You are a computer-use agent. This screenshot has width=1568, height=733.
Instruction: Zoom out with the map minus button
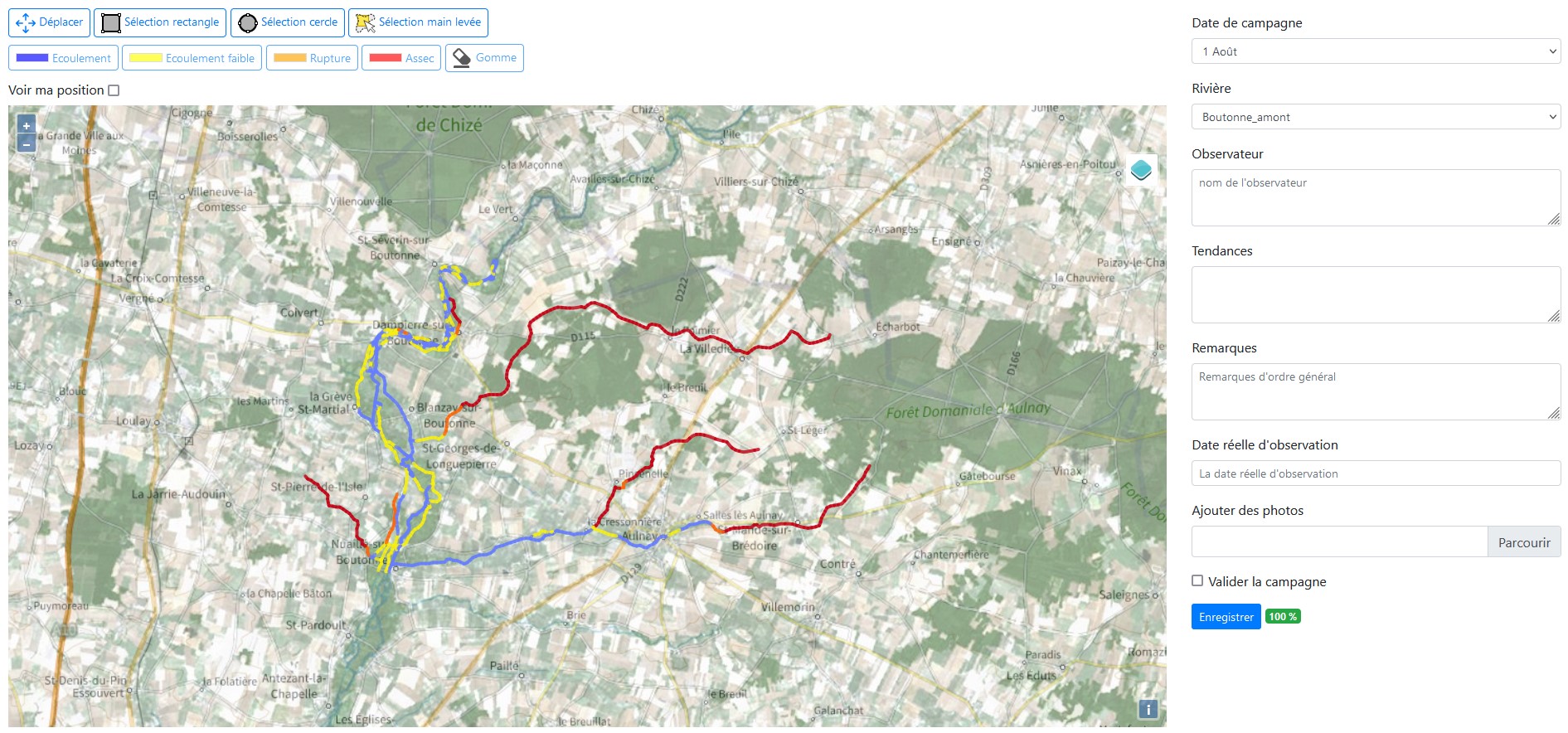click(x=27, y=144)
